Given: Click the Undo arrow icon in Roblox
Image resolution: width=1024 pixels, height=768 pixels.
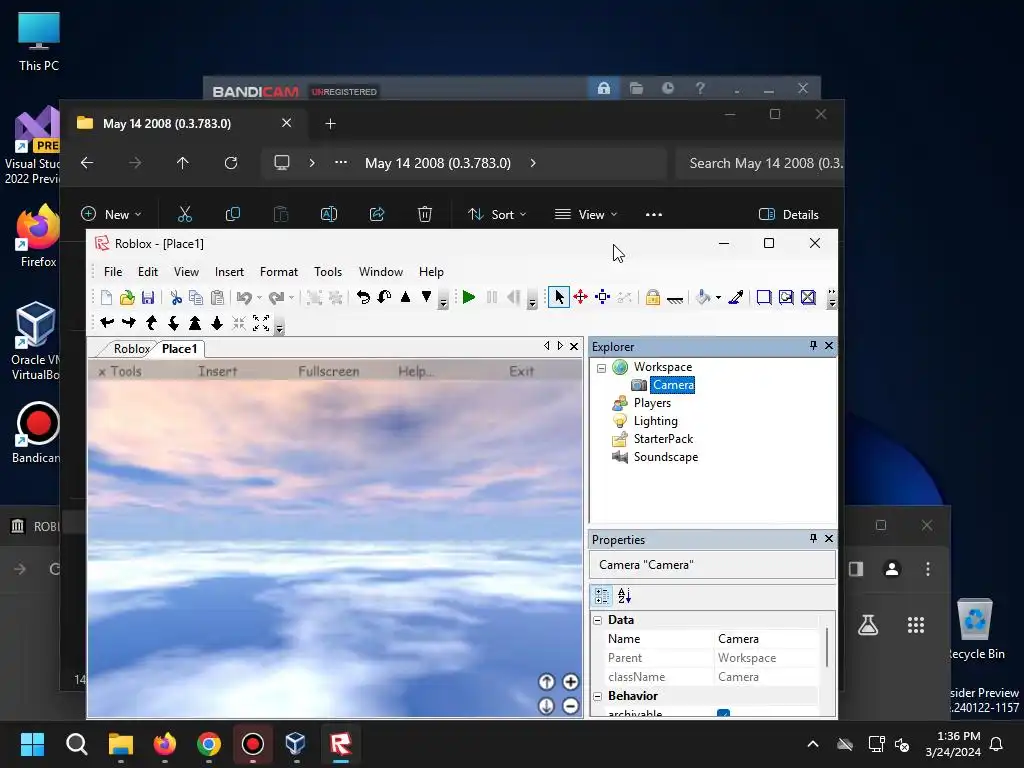Looking at the screenshot, I should coord(244,298).
